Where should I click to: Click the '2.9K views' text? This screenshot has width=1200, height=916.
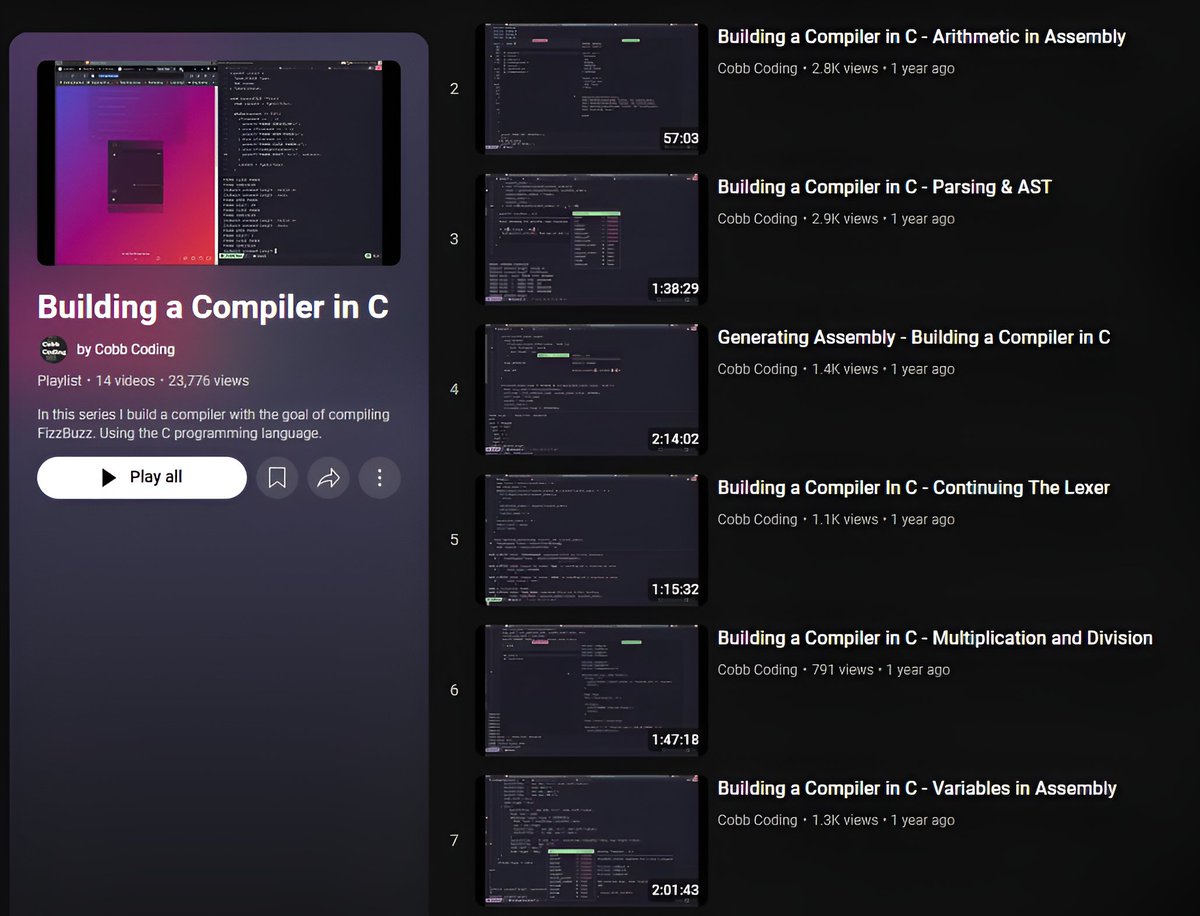tap(845, 219)
